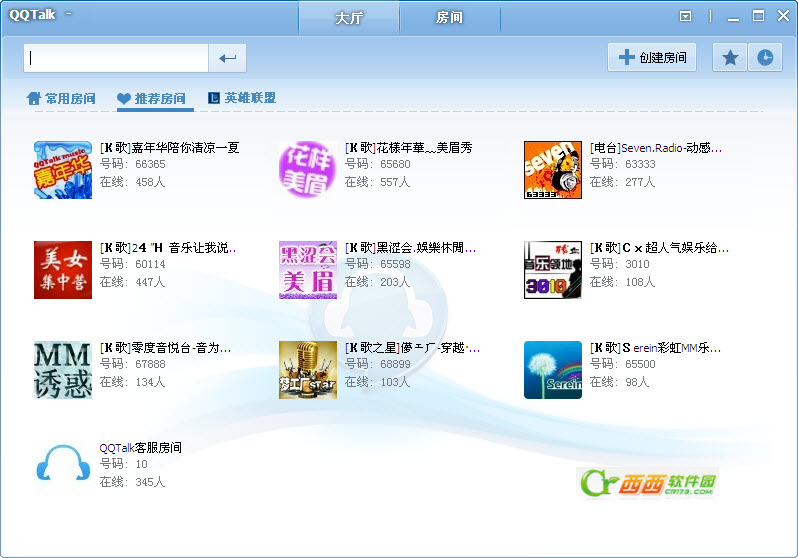Image resolution: width=798 pixels, height=558 pixels.
Task: Open the recent history clock icon
Action: tap(765, 58)
